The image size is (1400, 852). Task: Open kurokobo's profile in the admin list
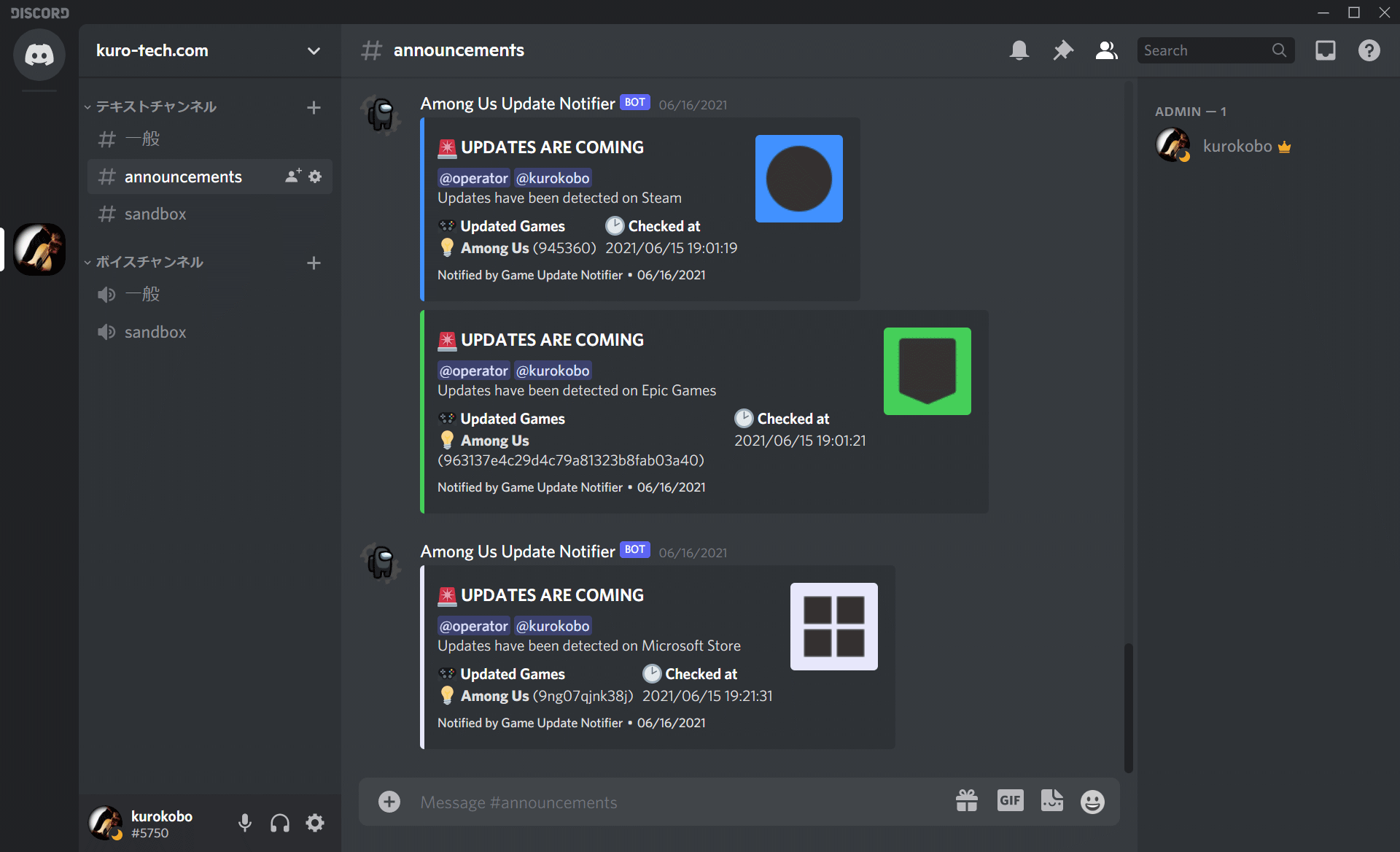click(1237, 145)
